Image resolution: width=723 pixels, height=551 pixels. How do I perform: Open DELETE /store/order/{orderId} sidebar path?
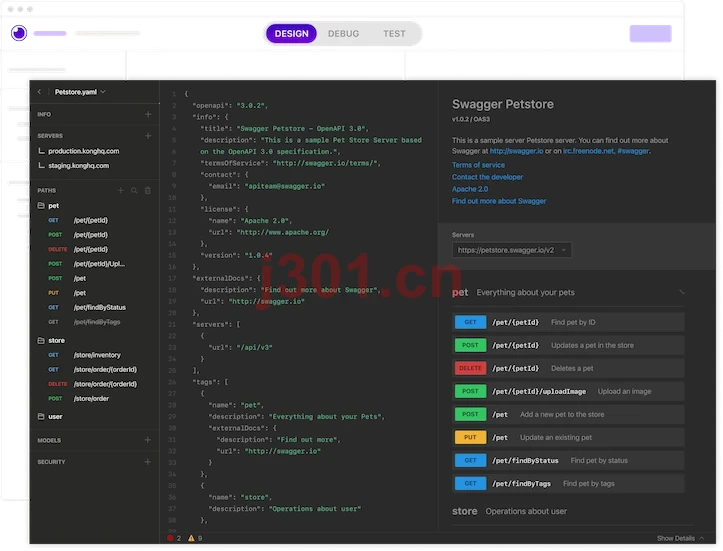tap(93, 384)
